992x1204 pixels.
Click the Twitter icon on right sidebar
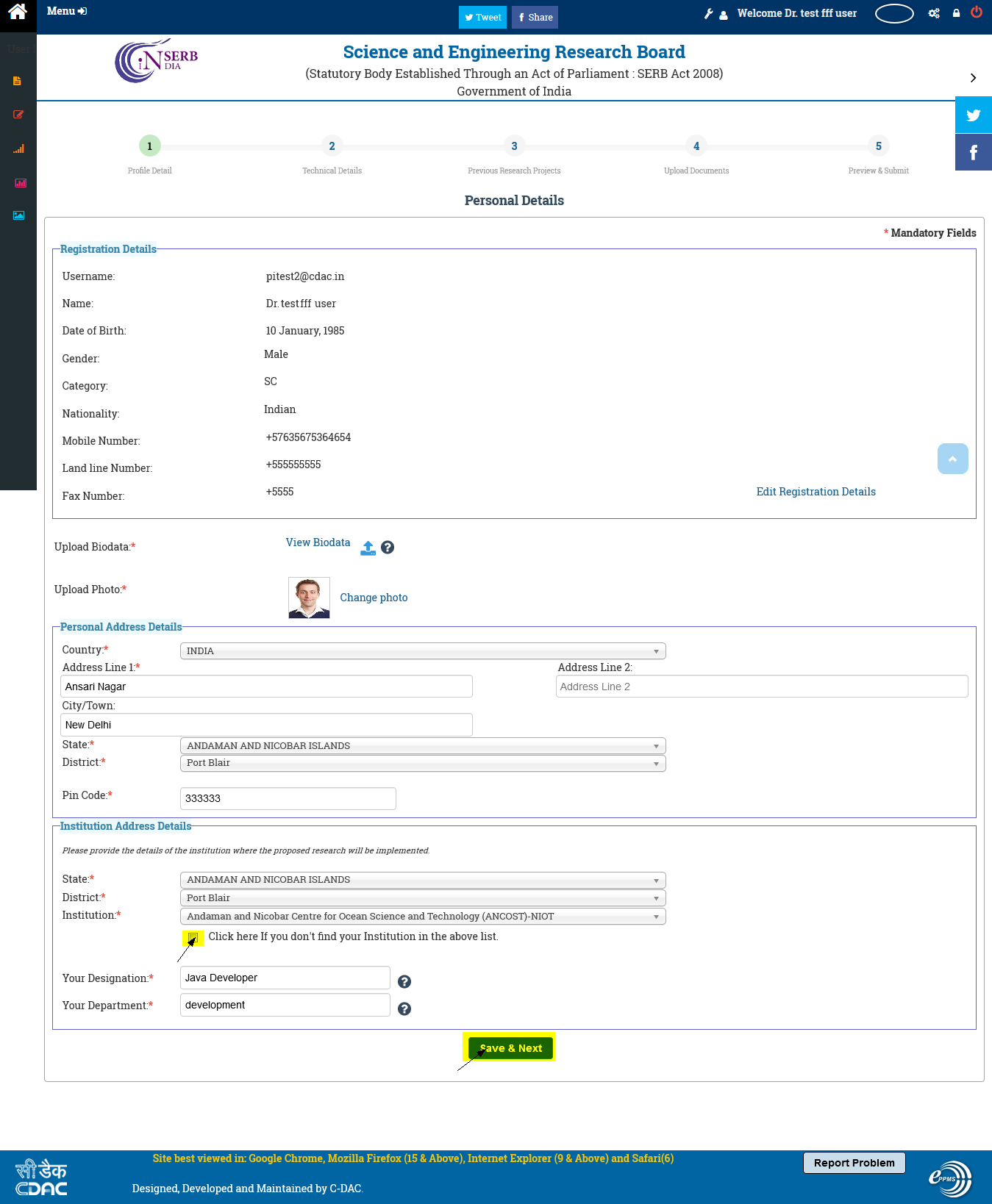[x=973, y=115]
